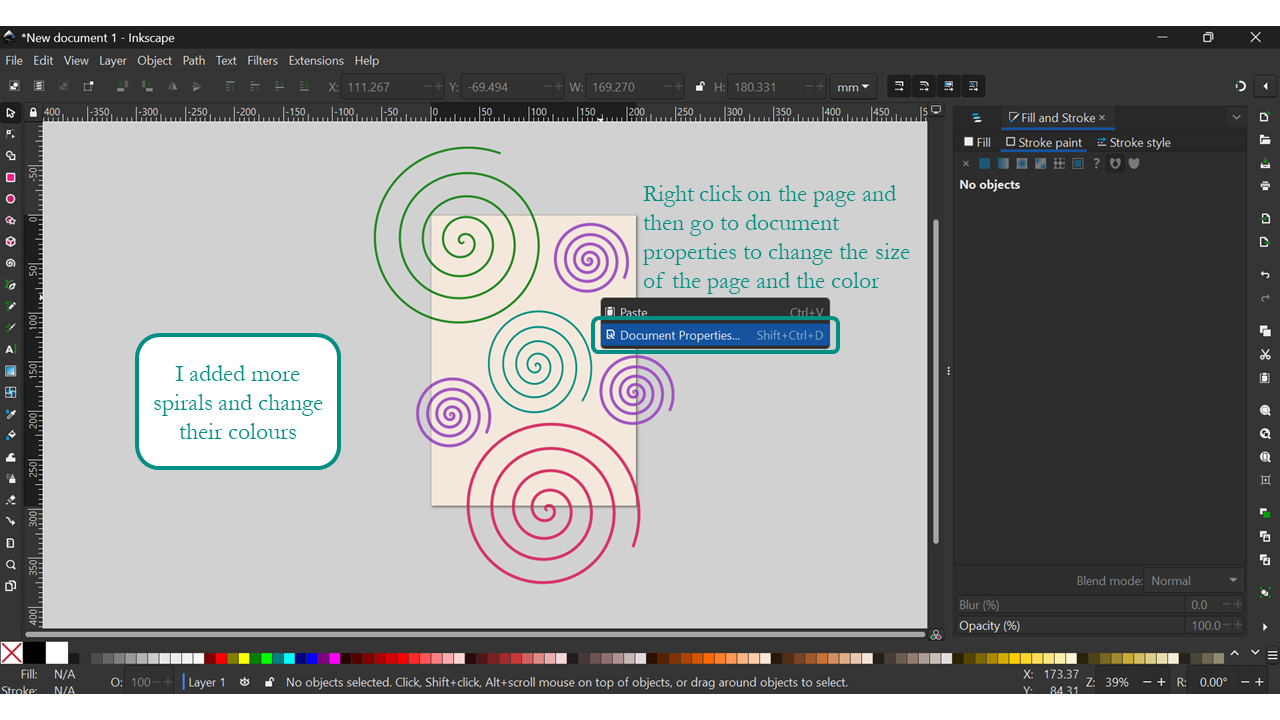Select the Selector arrow tool
The height and width of the screenshot is (720, 1280).
(10, 113)
